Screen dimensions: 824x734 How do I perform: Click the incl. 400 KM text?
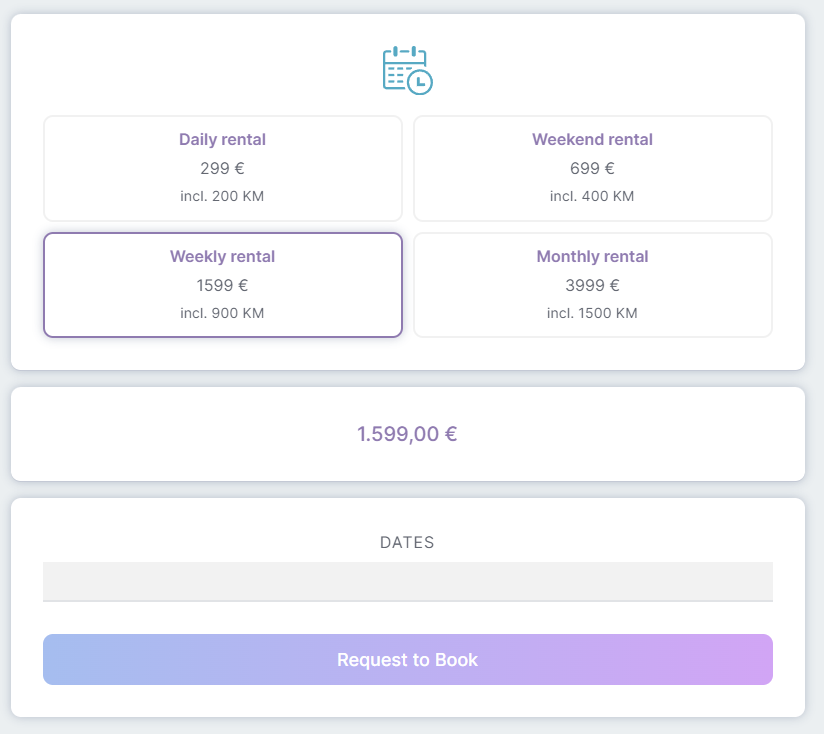click(592, 196)
